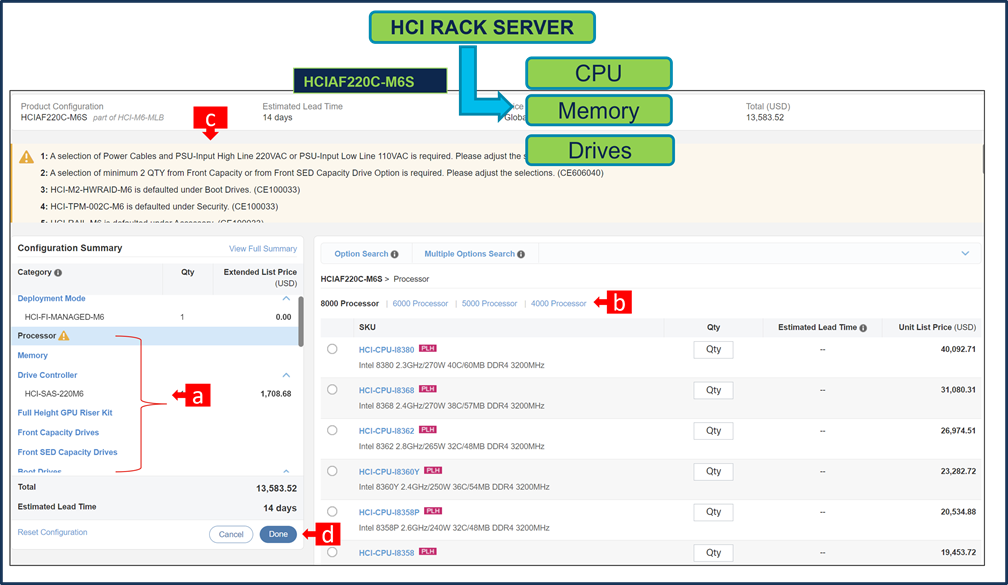Select Front Capacity Drives category
This screenshot has width=1008, height=585.
coord(58,433)
